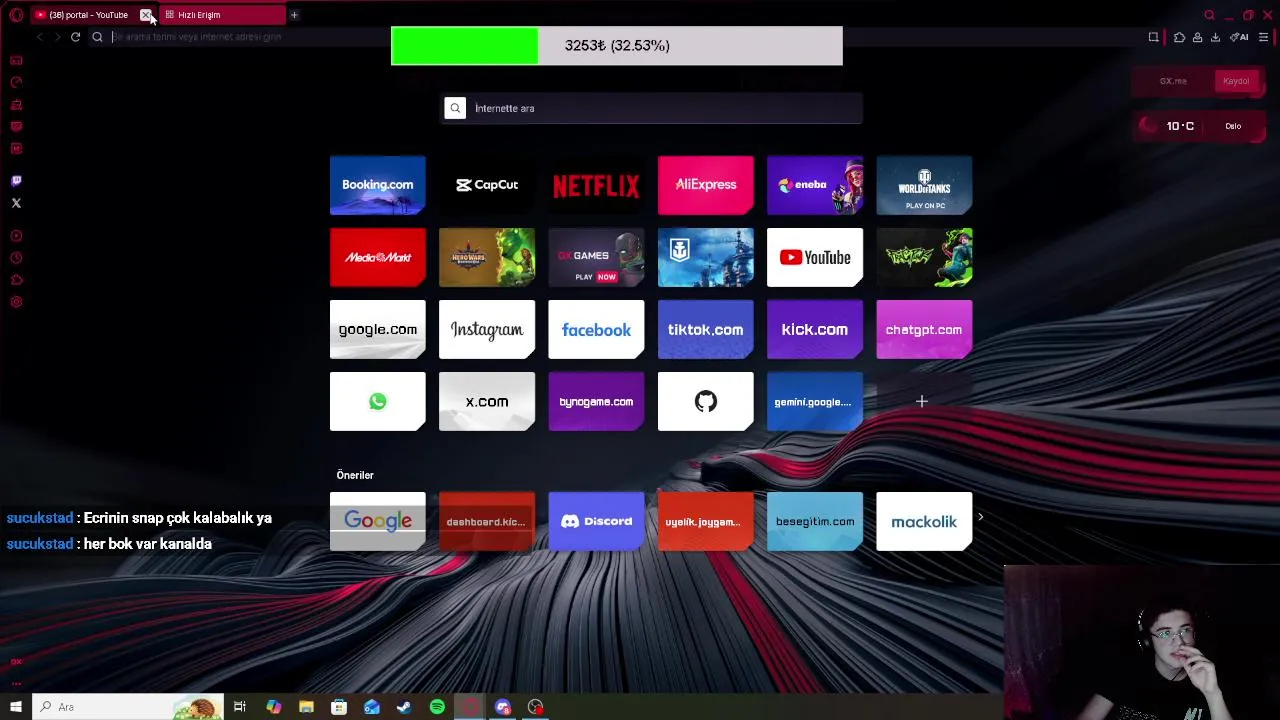This screenshot has height=720, width=1280.
Task: Open Windows Start menu
Action: point(16,707)
